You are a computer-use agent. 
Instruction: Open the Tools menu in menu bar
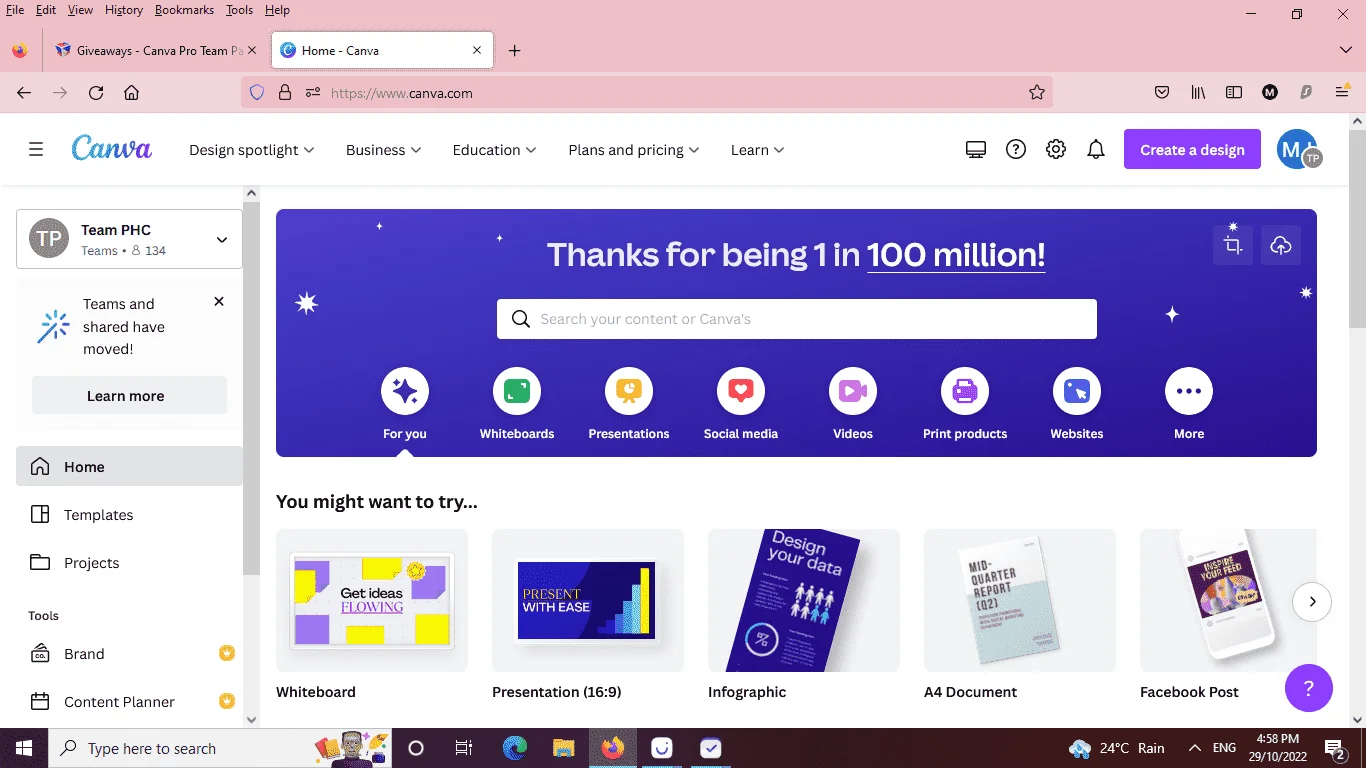[239, 10]
